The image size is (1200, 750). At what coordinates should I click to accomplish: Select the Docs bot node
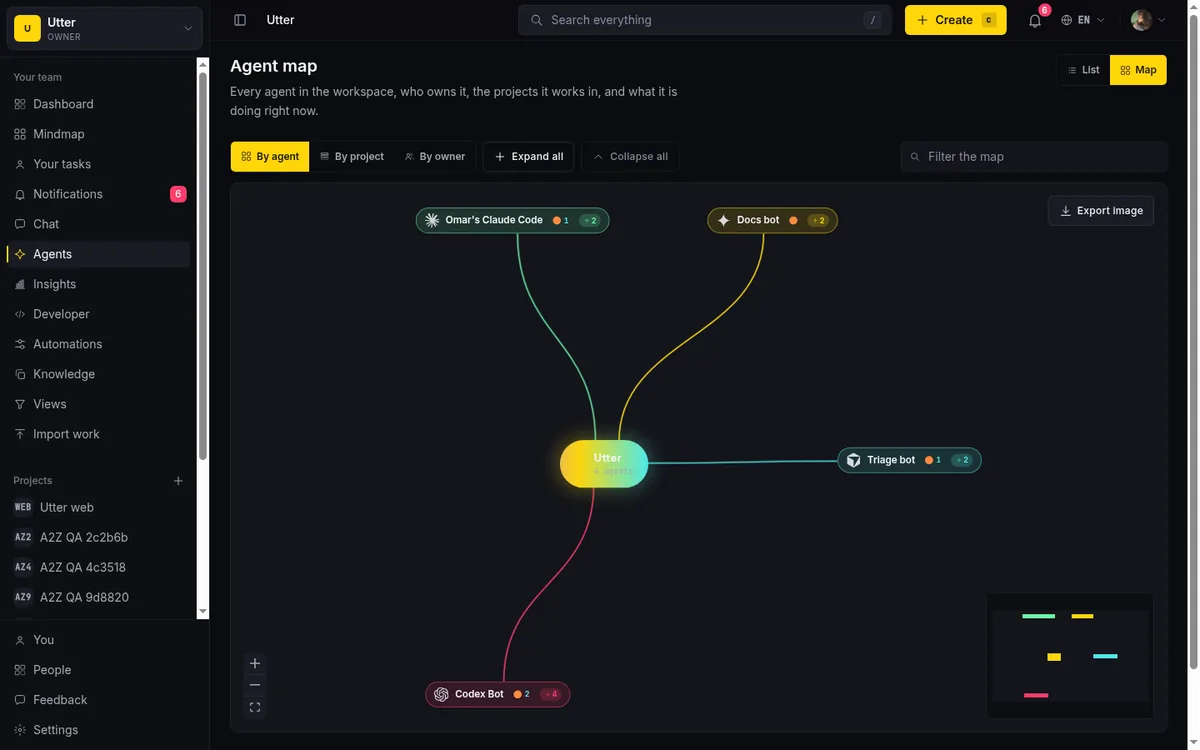point(772,220)
